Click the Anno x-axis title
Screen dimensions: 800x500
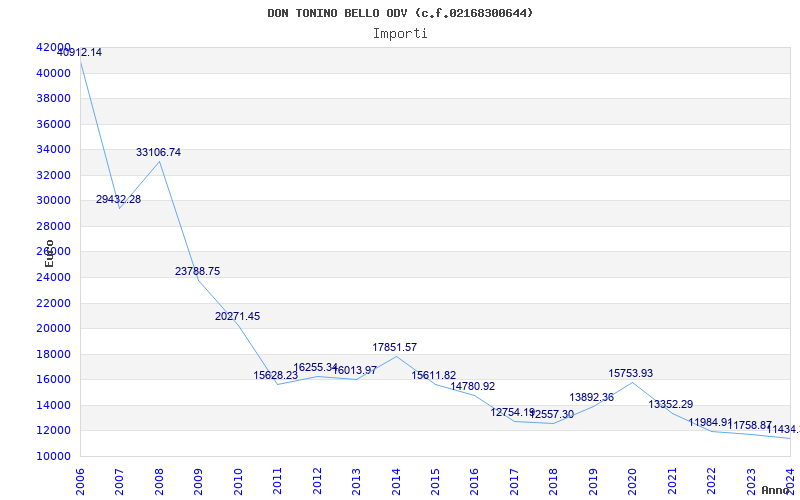(776, 490)
